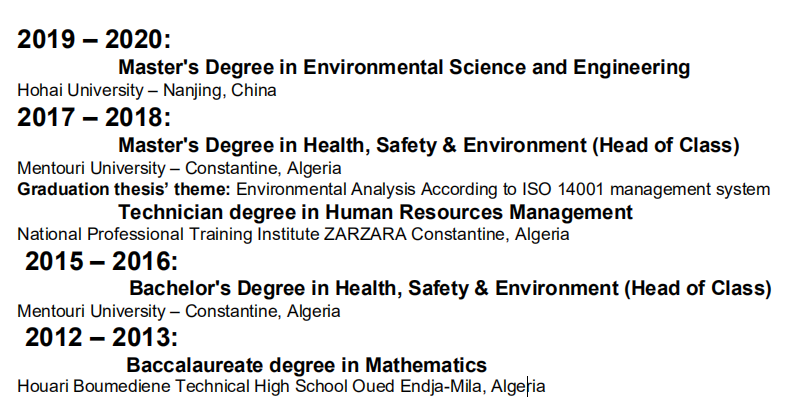The width and height of the screenshot is (802, 409).
Task: Click Bachelor's Degree in Health, Safety & Environment
Action: click(450, 288)
